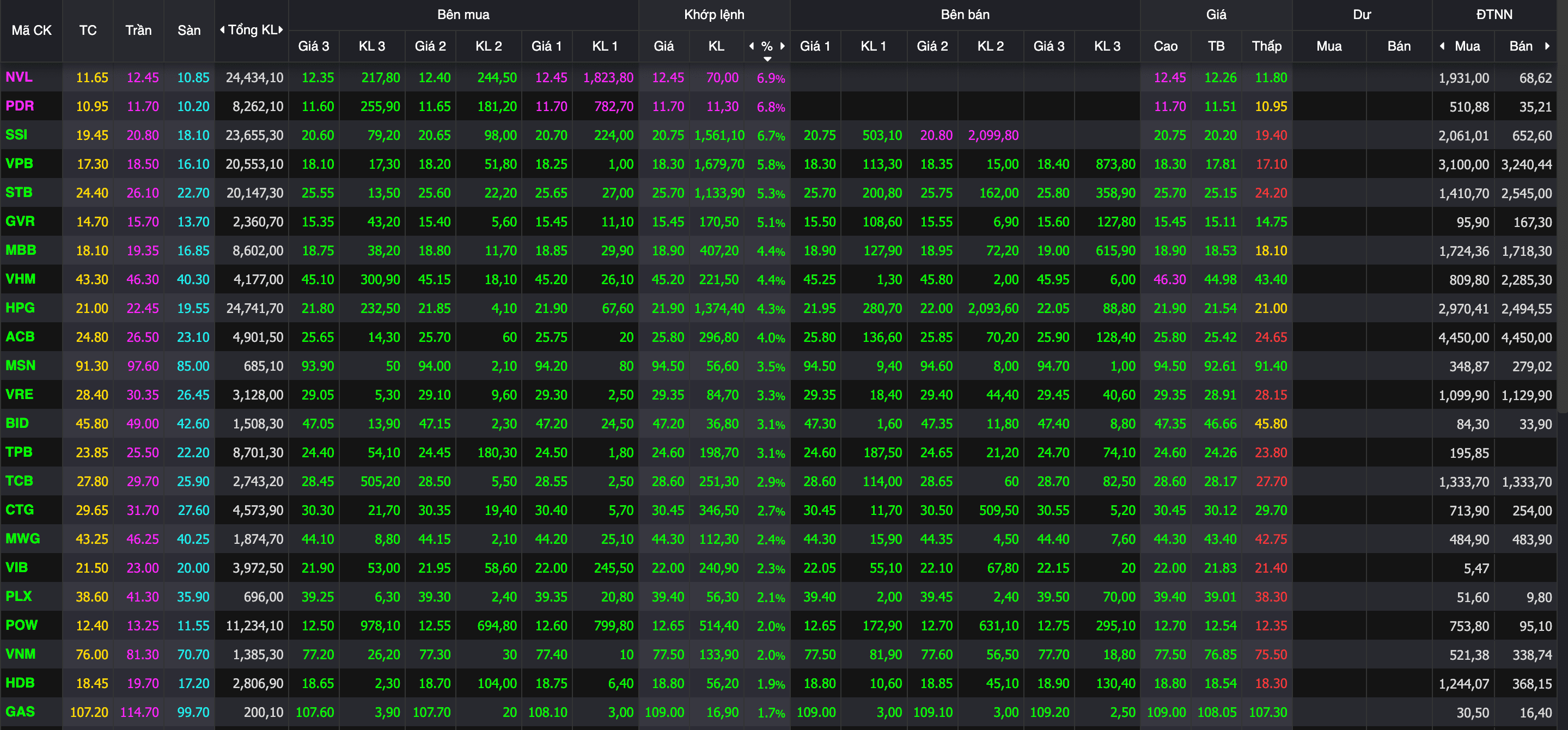Click the left arrow before Tổng KL header

click(x=222, y=30)
